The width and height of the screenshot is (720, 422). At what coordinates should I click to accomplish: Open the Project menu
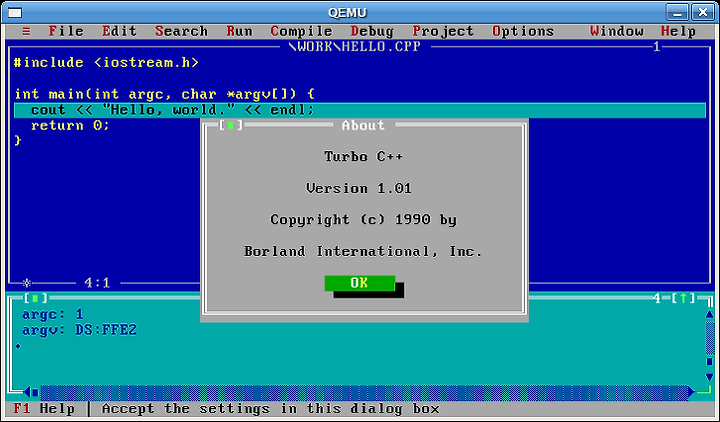pyautogui.click(x=443, y=31)
